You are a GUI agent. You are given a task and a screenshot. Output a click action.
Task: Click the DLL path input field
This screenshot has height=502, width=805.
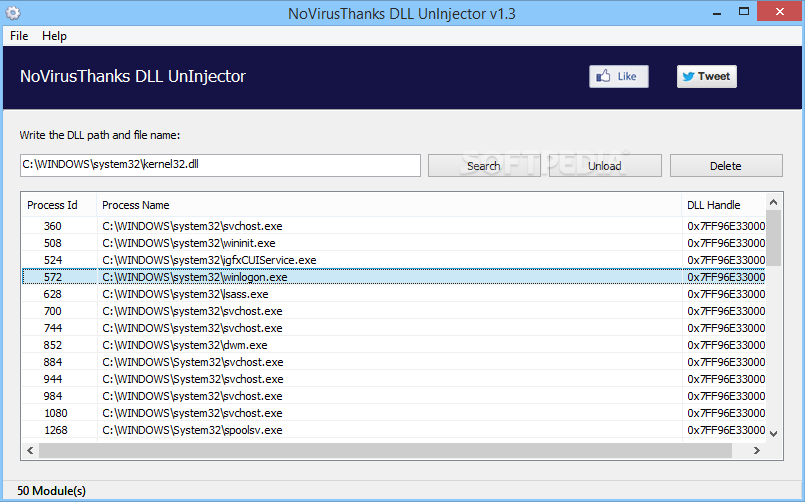220,165
